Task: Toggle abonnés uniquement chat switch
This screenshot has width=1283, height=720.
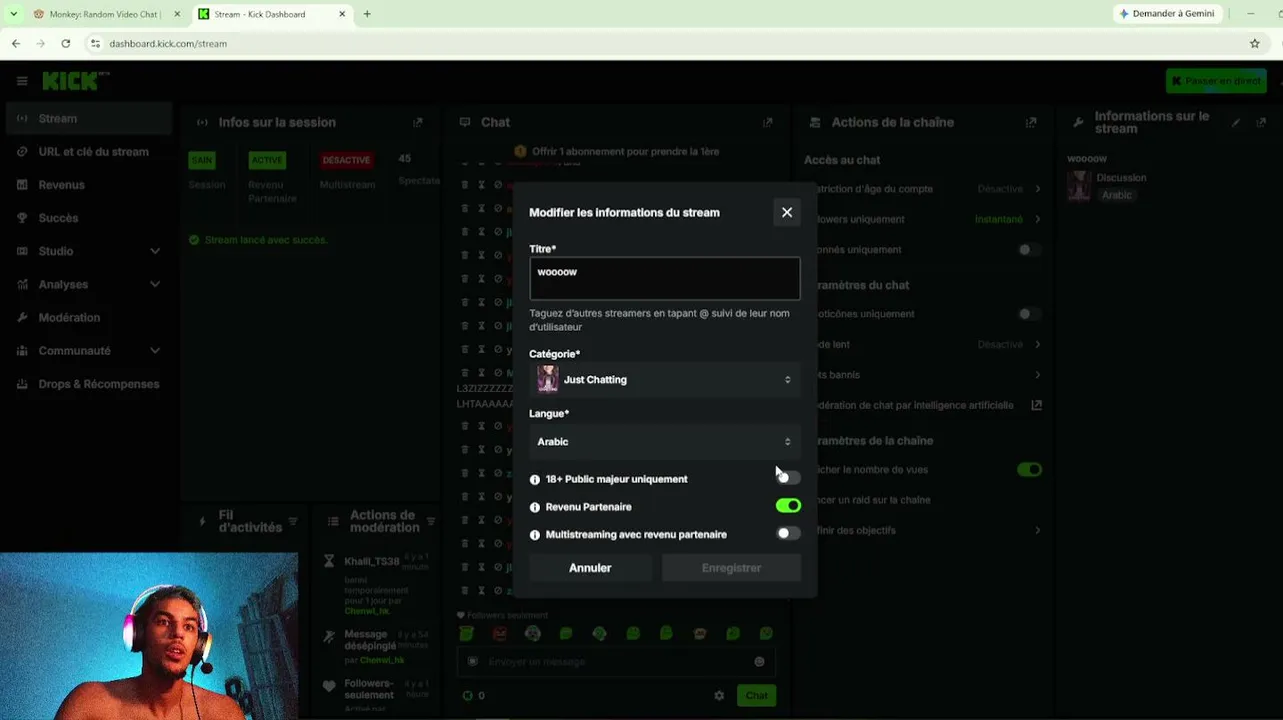Action: tap(1029, 250)
